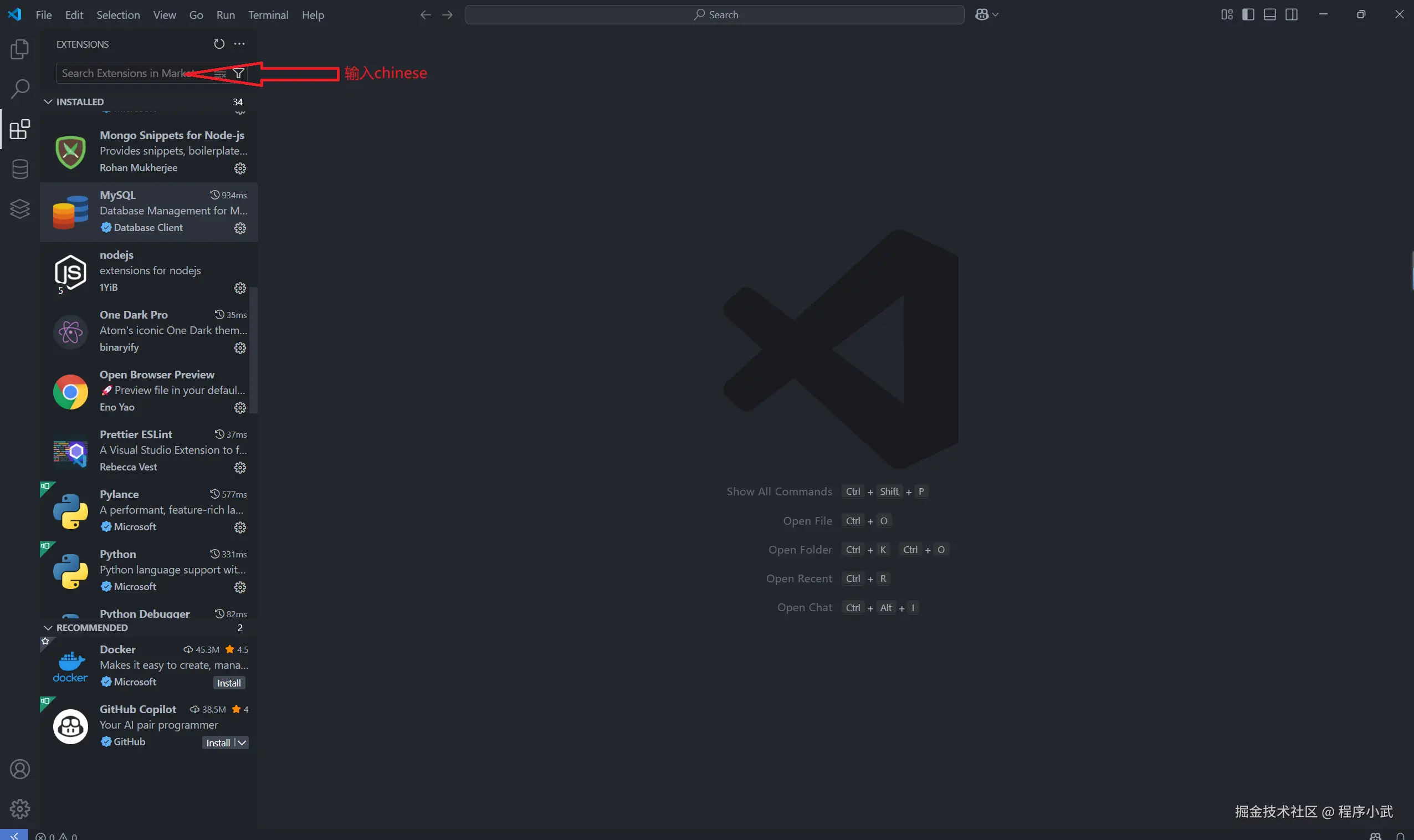Toggle the secondary sidebar visibility
Image resolution: width=1414 pixels, height=840 pixels.
point(1291,15)
